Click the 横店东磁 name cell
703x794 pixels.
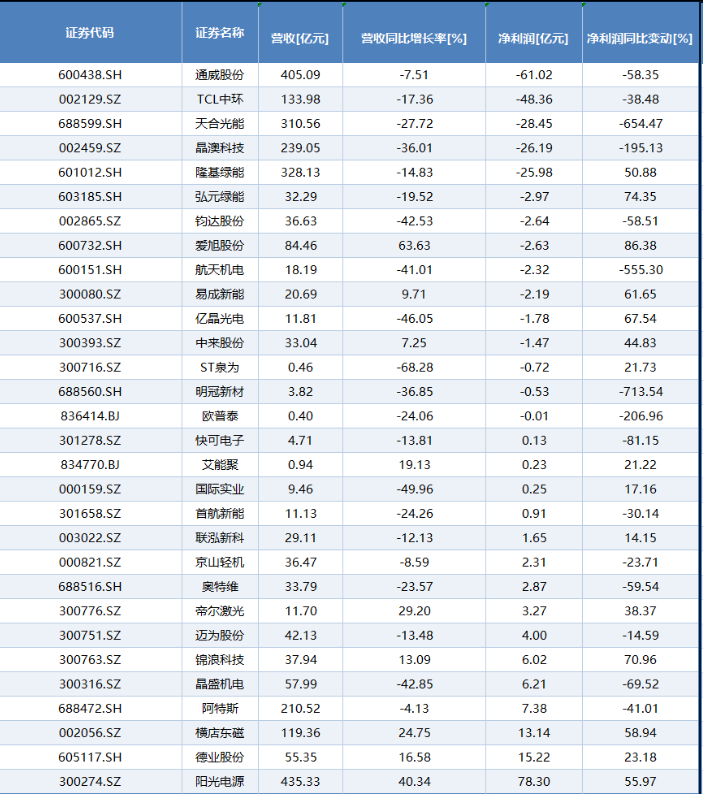coord(220,733)
